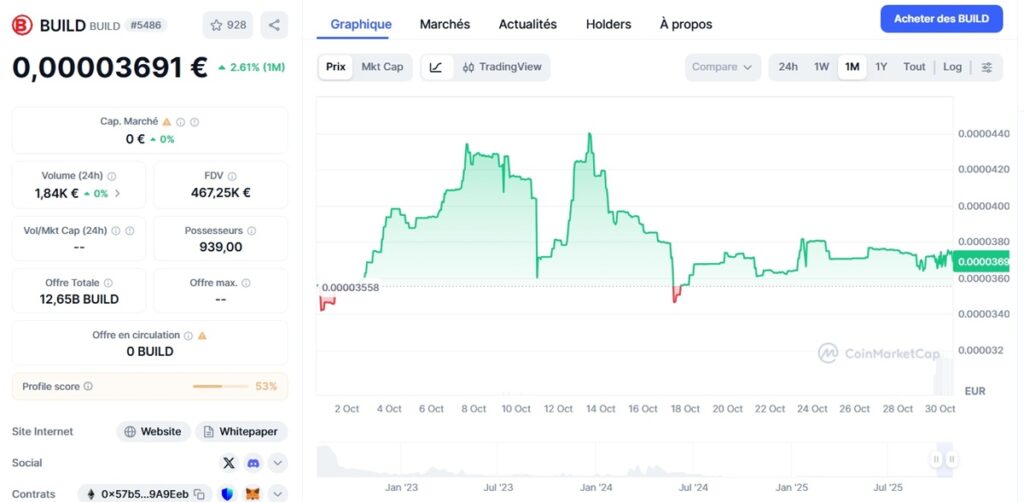Open chart settings sliders icon
The image size is (1024, 502).
pos(987,67)
